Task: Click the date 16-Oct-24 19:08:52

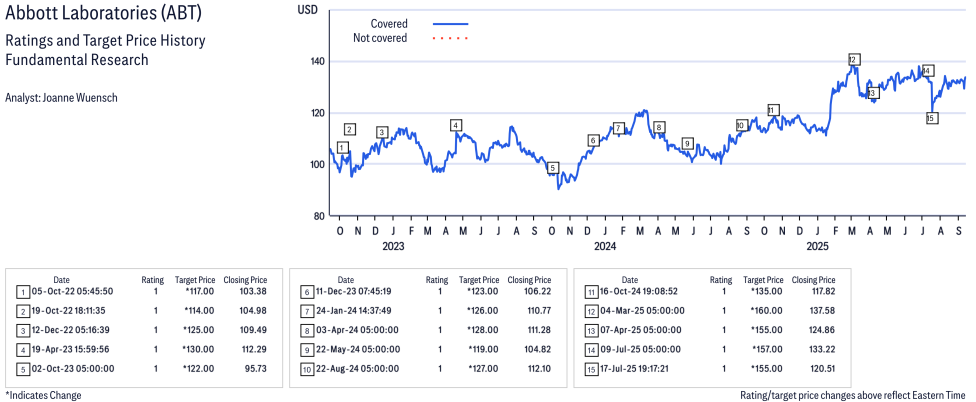Action: pyautogui.click(x=639, y=291)
